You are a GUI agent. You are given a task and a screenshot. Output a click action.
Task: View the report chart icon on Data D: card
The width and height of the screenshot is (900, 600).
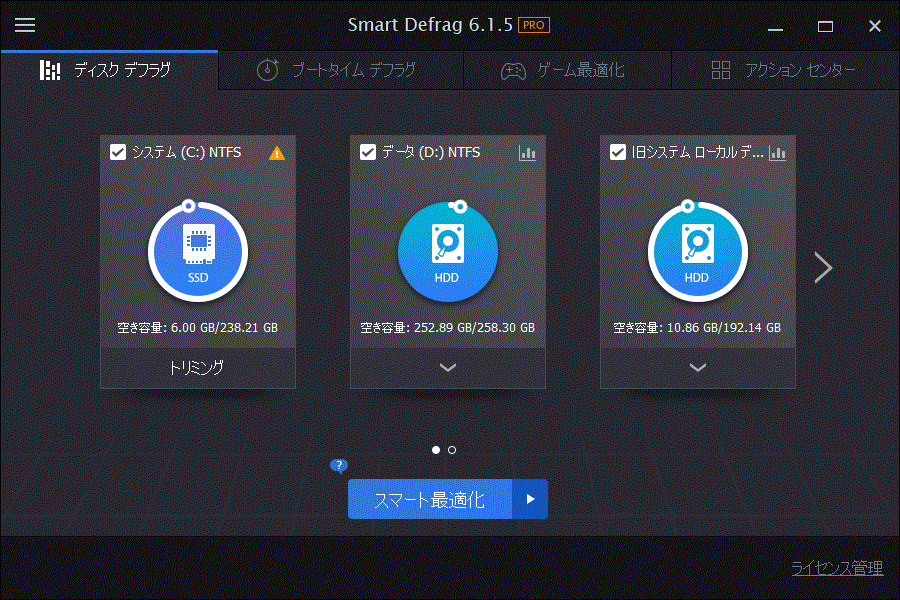(527, 153)
